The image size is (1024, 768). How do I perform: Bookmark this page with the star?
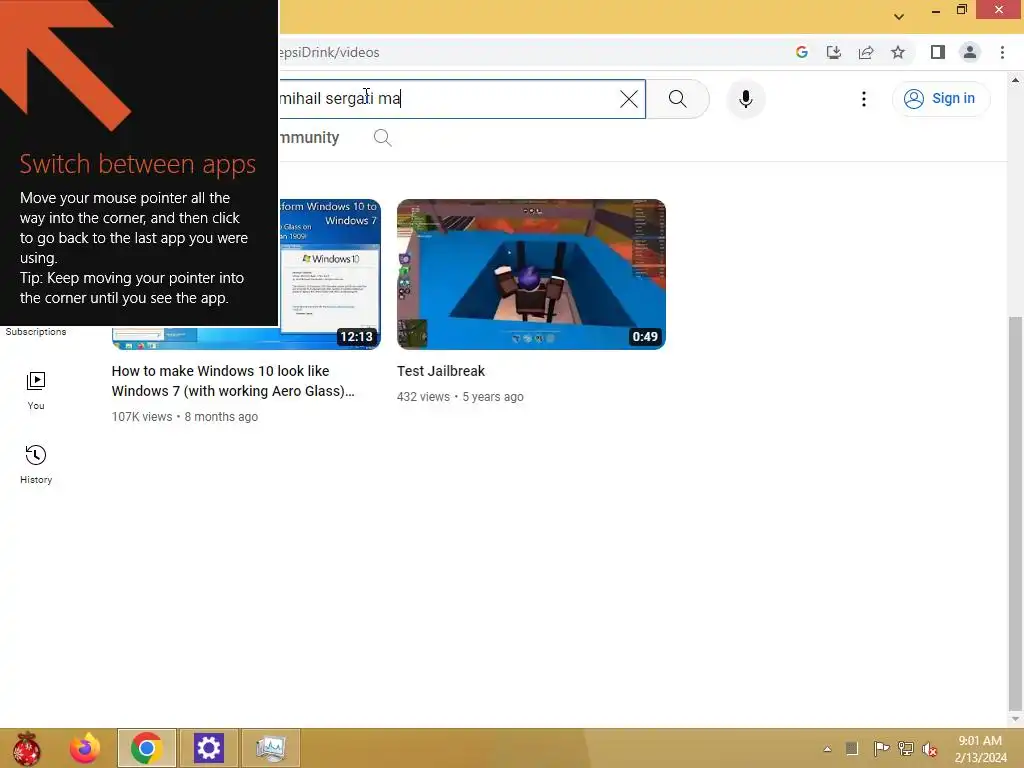[x=898, y=52]
